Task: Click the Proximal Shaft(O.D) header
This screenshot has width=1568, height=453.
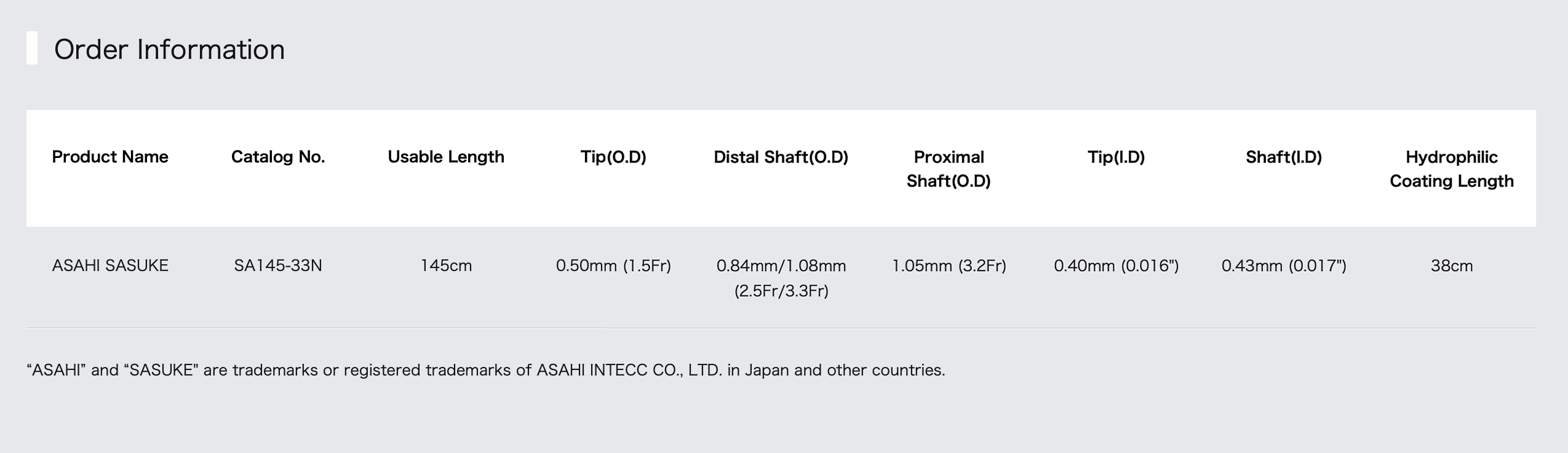Action: click(949, 169)
